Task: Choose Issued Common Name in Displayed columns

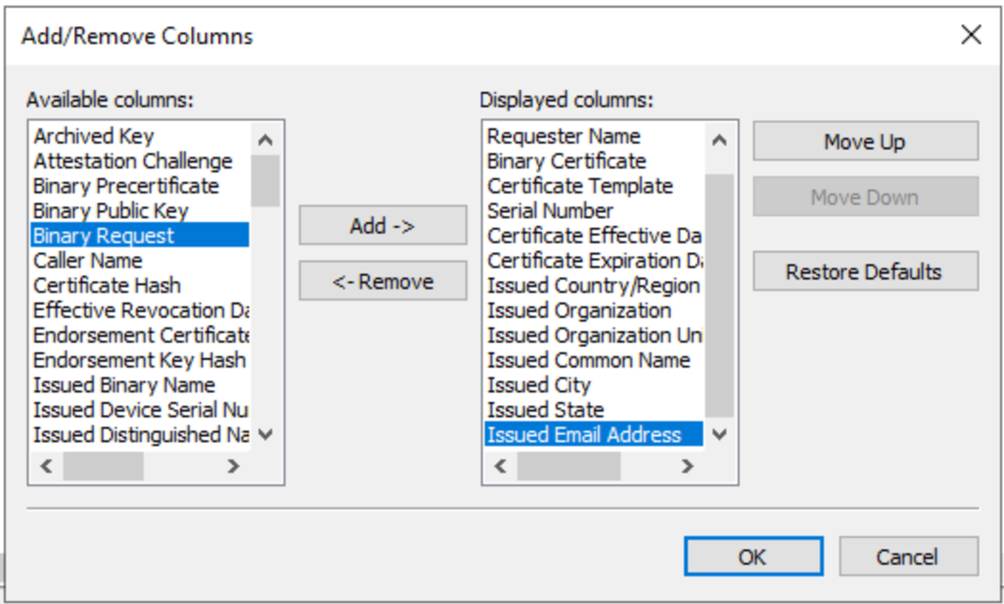Action: 588,361
